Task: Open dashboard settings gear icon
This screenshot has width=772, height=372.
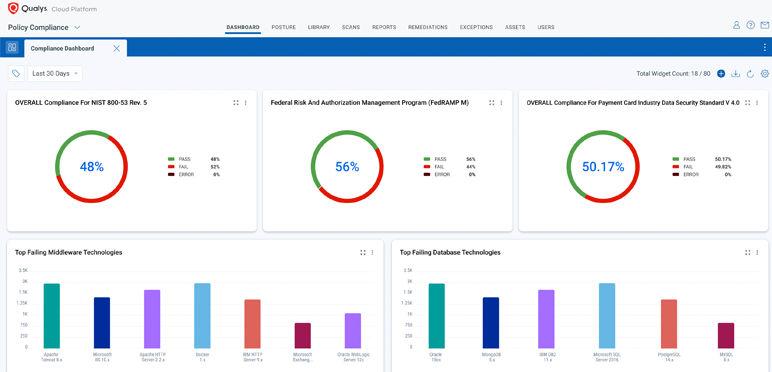Action: click(x=765, y=74)
